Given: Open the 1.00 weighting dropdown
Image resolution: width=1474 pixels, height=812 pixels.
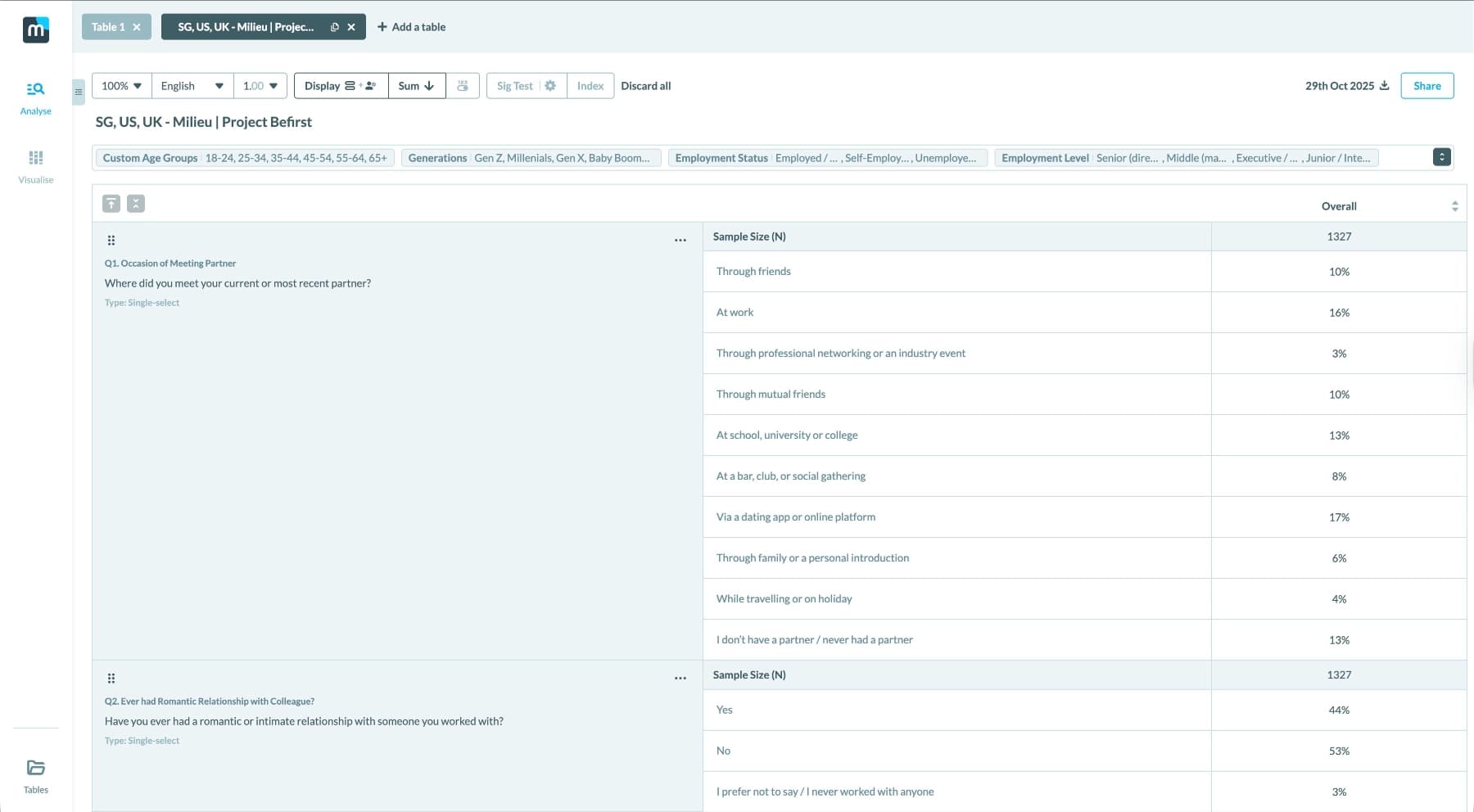Looking at the screenshot, I should pyautogui.click(x=259, y=85).
